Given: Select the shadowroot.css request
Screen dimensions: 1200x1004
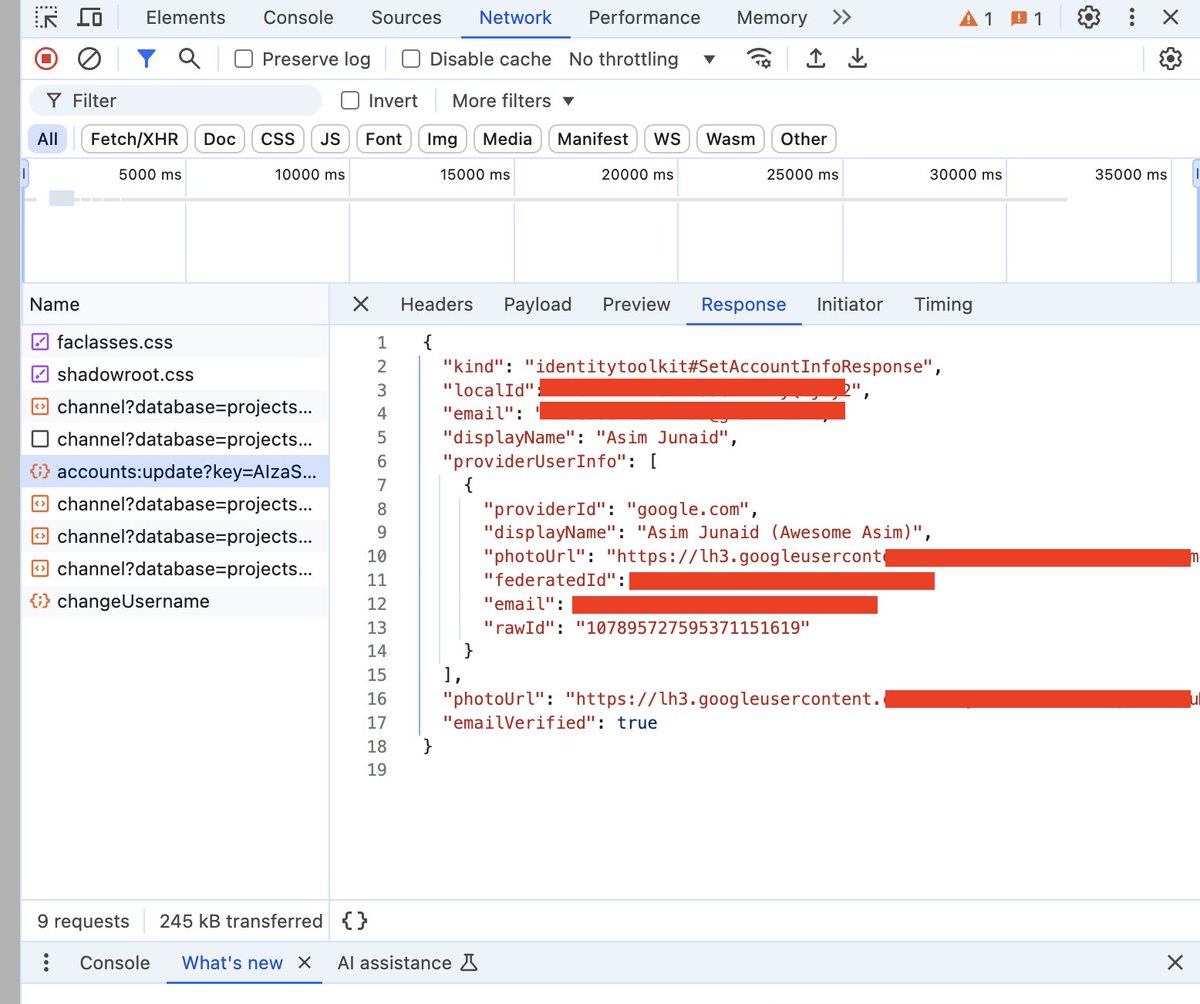Looking at the screenshot, I should (x=175, y=374).
